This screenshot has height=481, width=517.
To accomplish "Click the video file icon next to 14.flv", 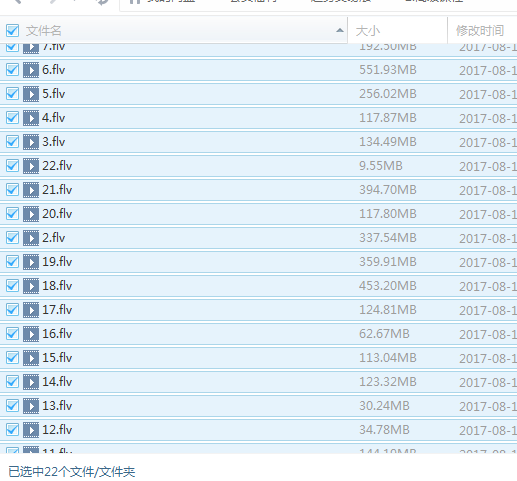I will pos(31,382).
